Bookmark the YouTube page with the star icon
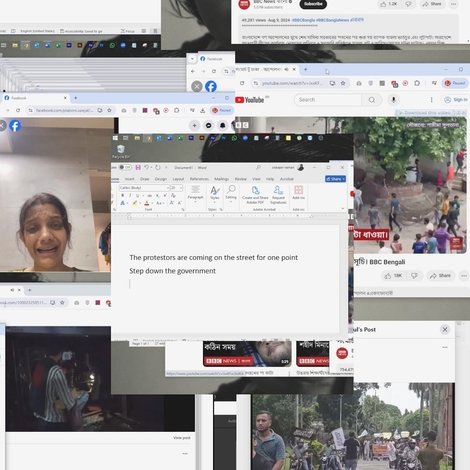The height and width of the screenshot is (470, 470). click(343, 83)
